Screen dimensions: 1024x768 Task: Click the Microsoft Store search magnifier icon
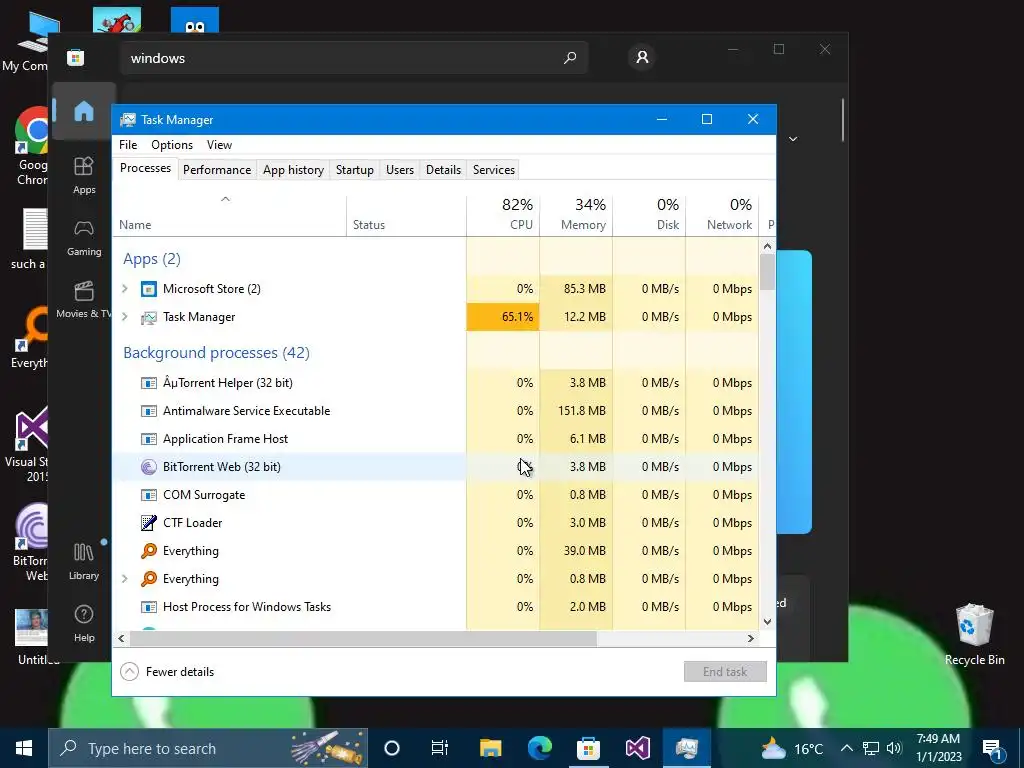point(569,58)
